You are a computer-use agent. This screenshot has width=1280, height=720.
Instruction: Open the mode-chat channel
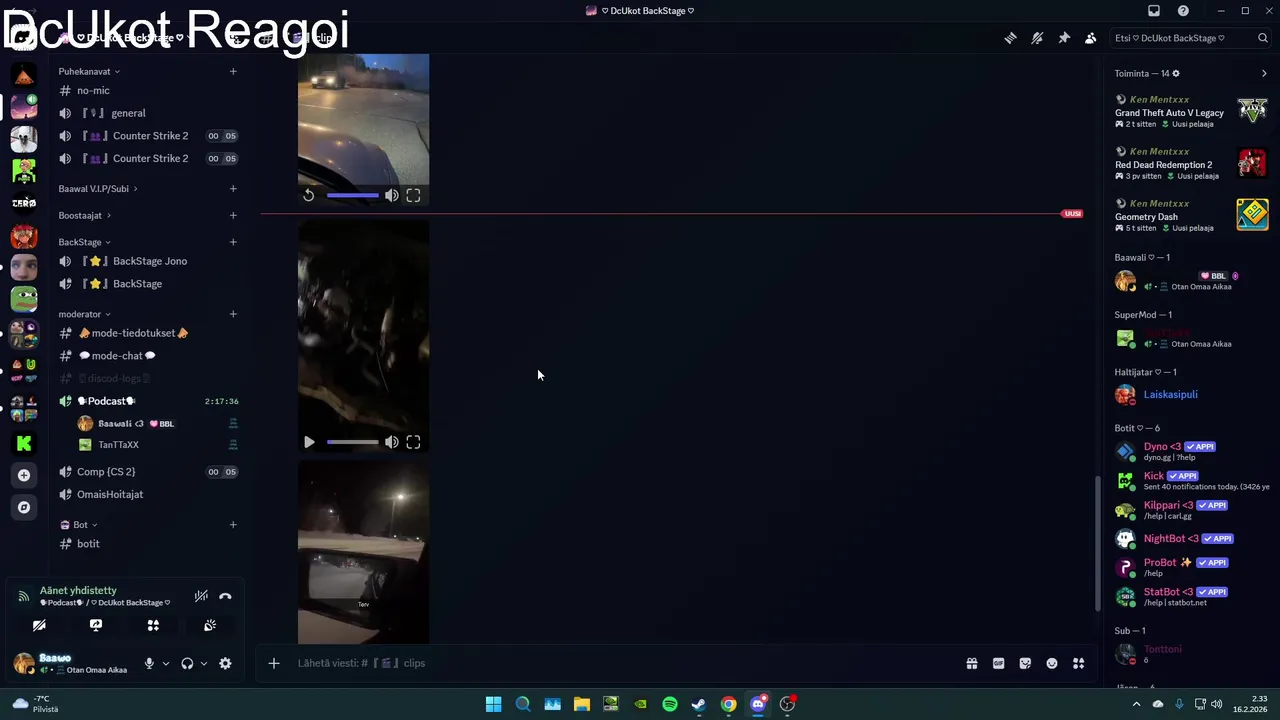point(148,355)
